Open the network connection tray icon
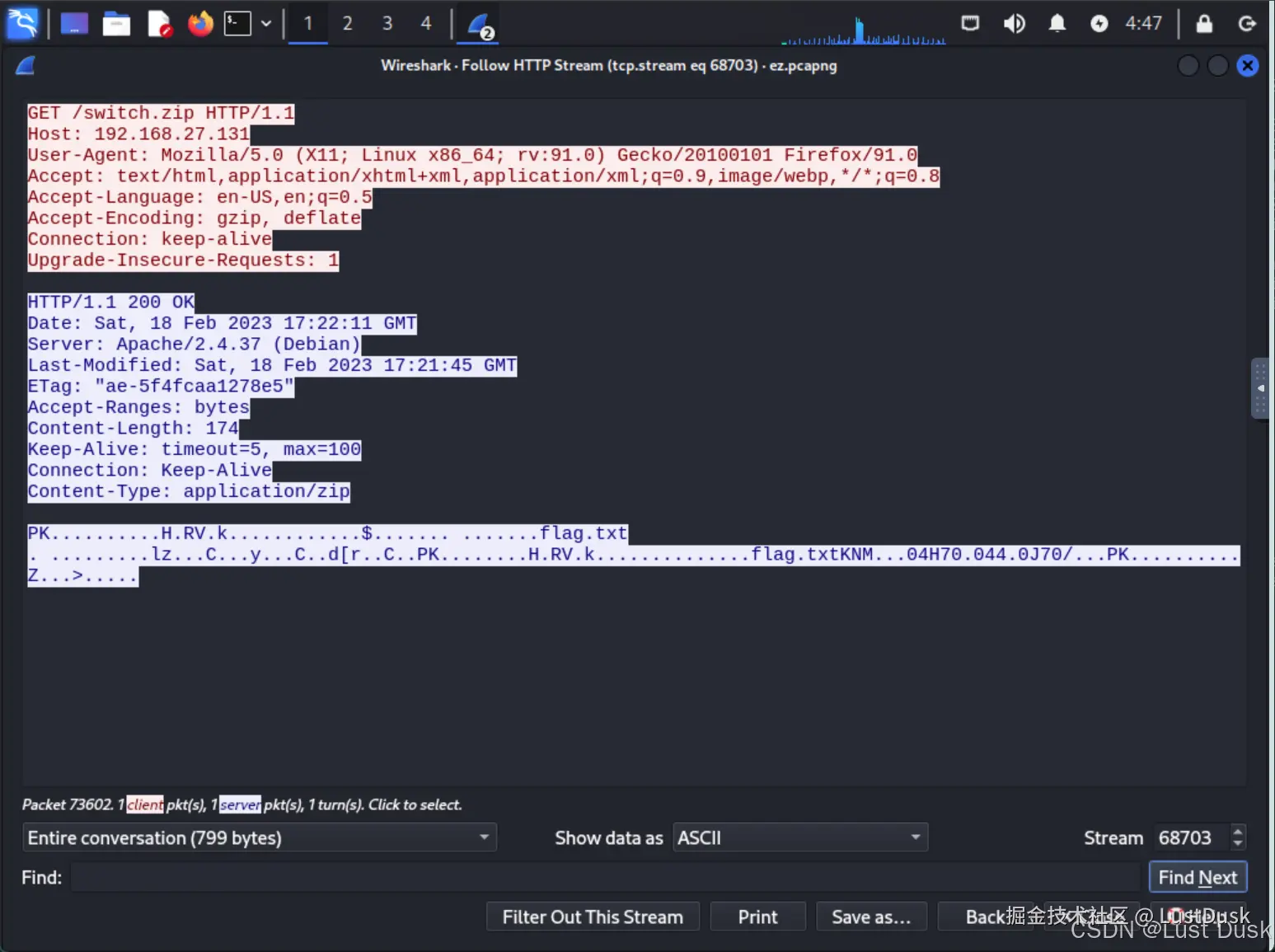Image resolution: width=1275 pixels, height=952 pixels. coord(971,23)
